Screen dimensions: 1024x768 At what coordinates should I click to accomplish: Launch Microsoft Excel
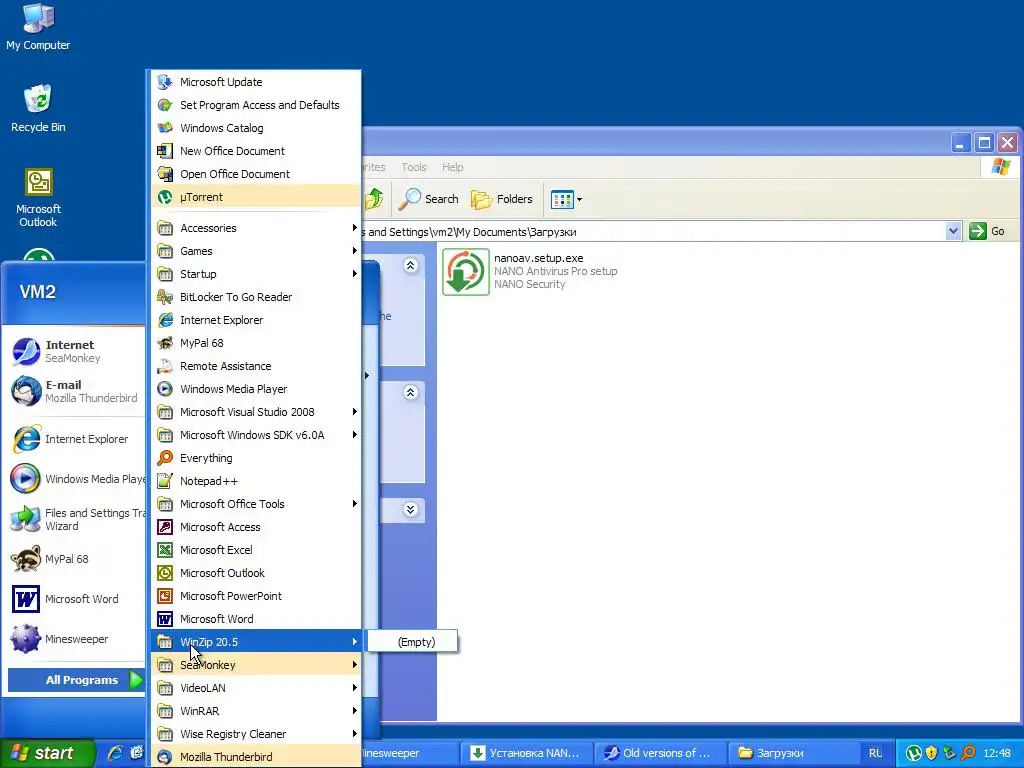coord(256,550)
